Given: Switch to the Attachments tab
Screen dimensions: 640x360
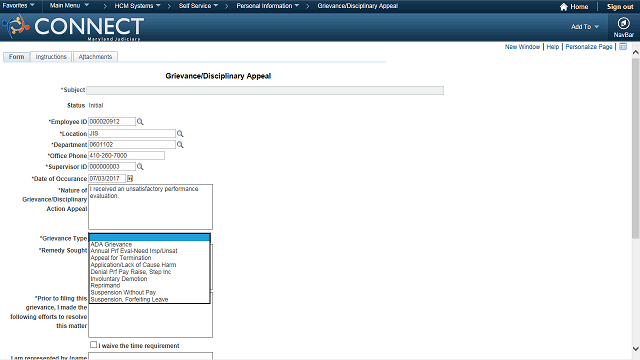Looking at the screenshot, I should (x=95, y=57).
